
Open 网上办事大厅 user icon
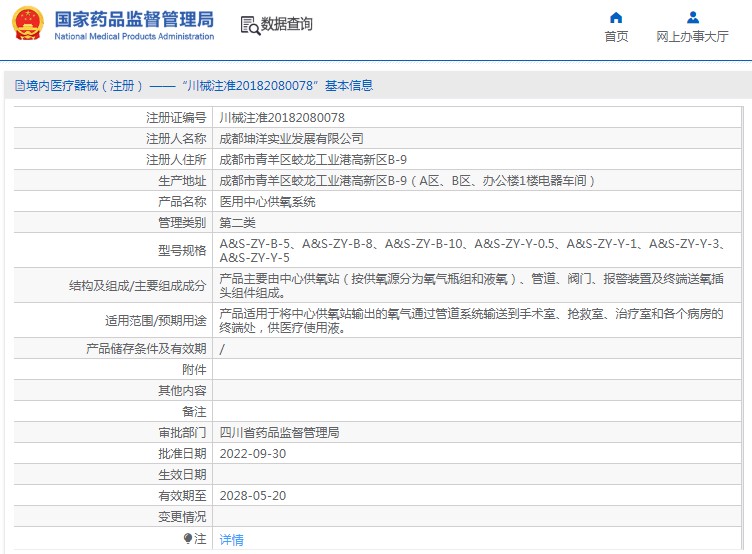point(693,18)
